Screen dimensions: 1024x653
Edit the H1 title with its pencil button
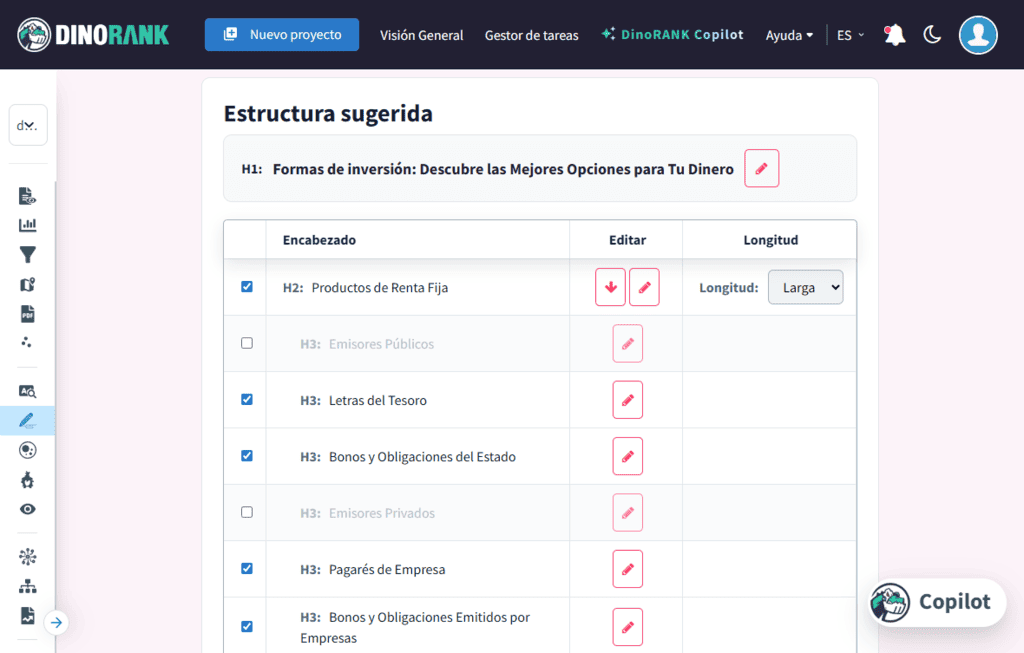click(761, 168)
